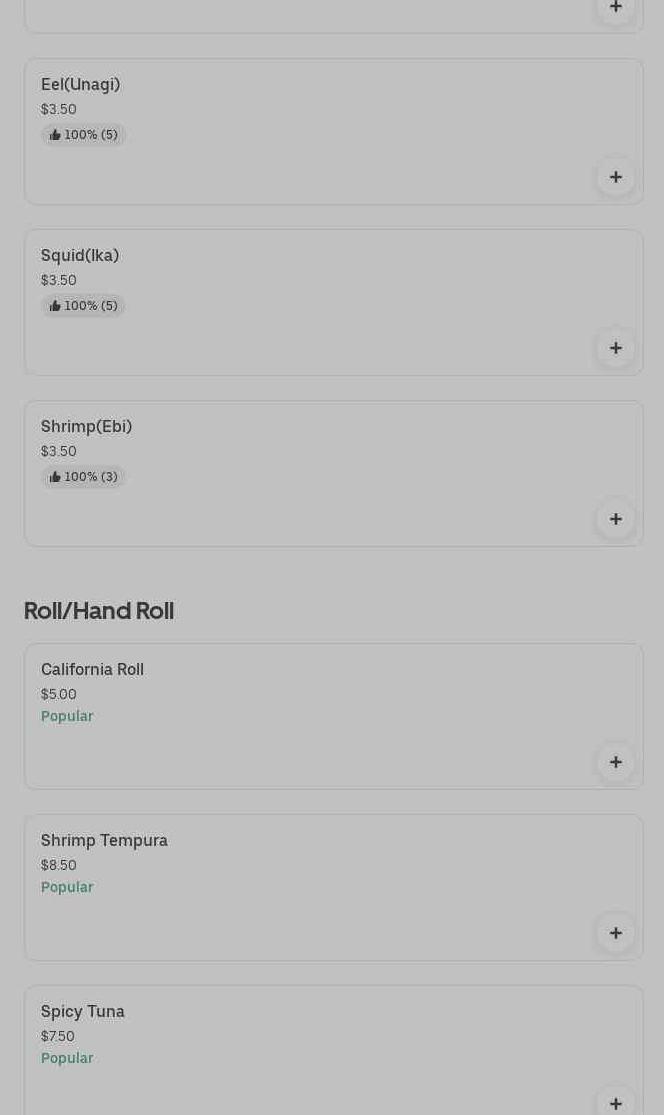Click the Popular label under California Roll
Screen dimensions: 664x1115
[x=67, y=716]
